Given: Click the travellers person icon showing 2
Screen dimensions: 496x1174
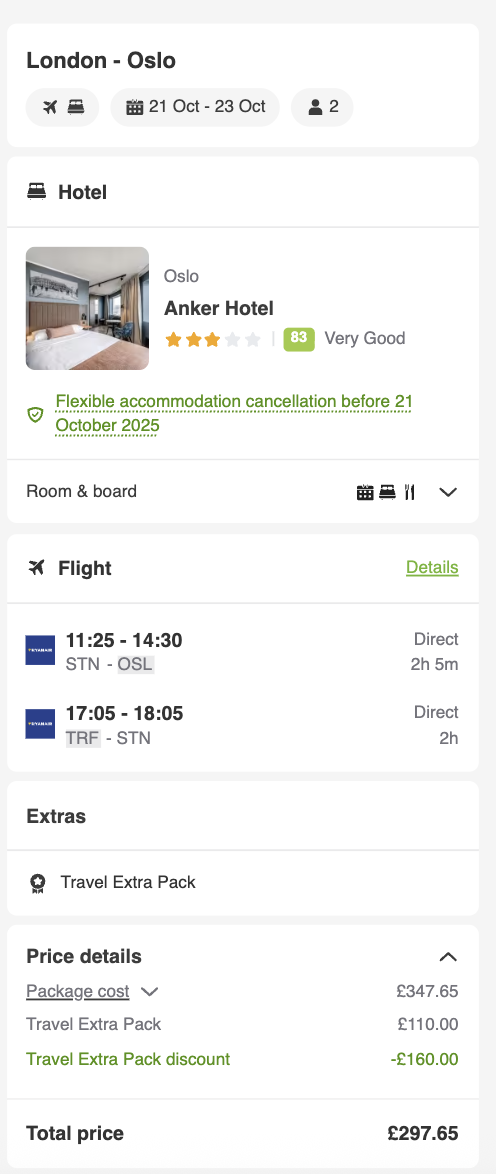Looking at the screenshot, I should pos(315,107).
